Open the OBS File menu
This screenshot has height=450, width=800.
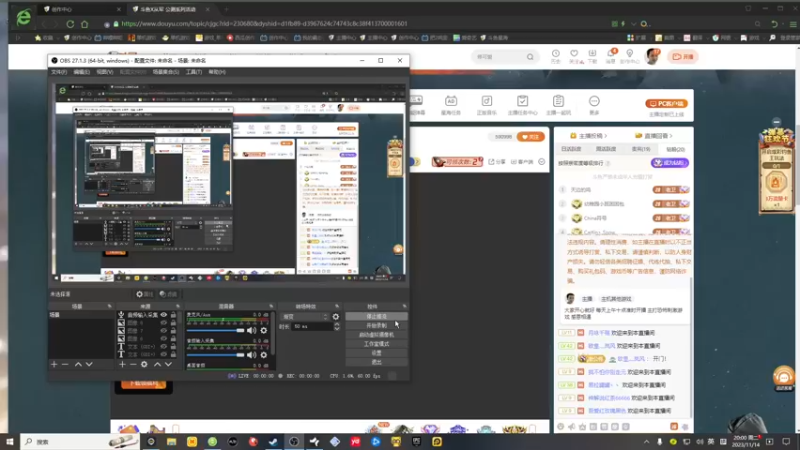[x=59, y=72]
